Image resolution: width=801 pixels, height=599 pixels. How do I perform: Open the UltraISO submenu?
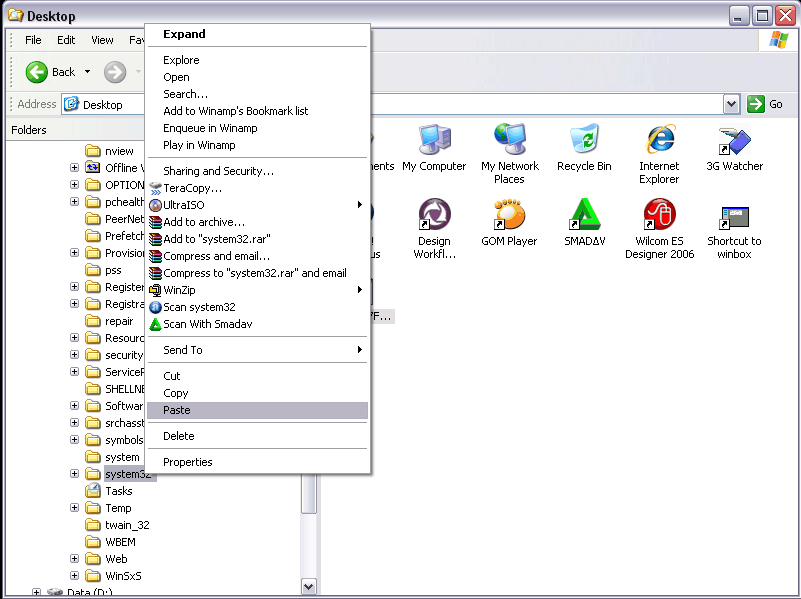360,205
